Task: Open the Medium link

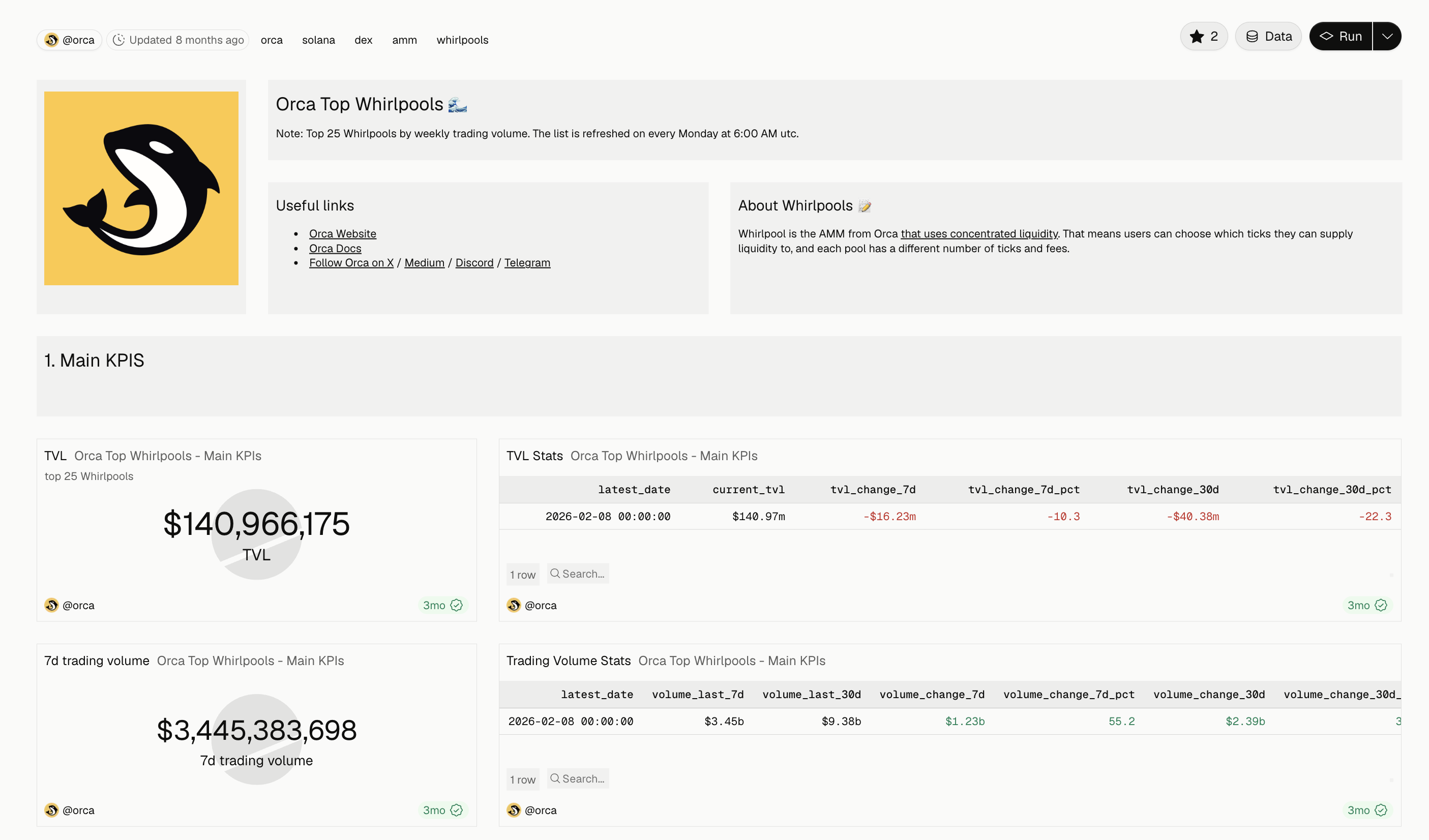Action: pos(424,262)
